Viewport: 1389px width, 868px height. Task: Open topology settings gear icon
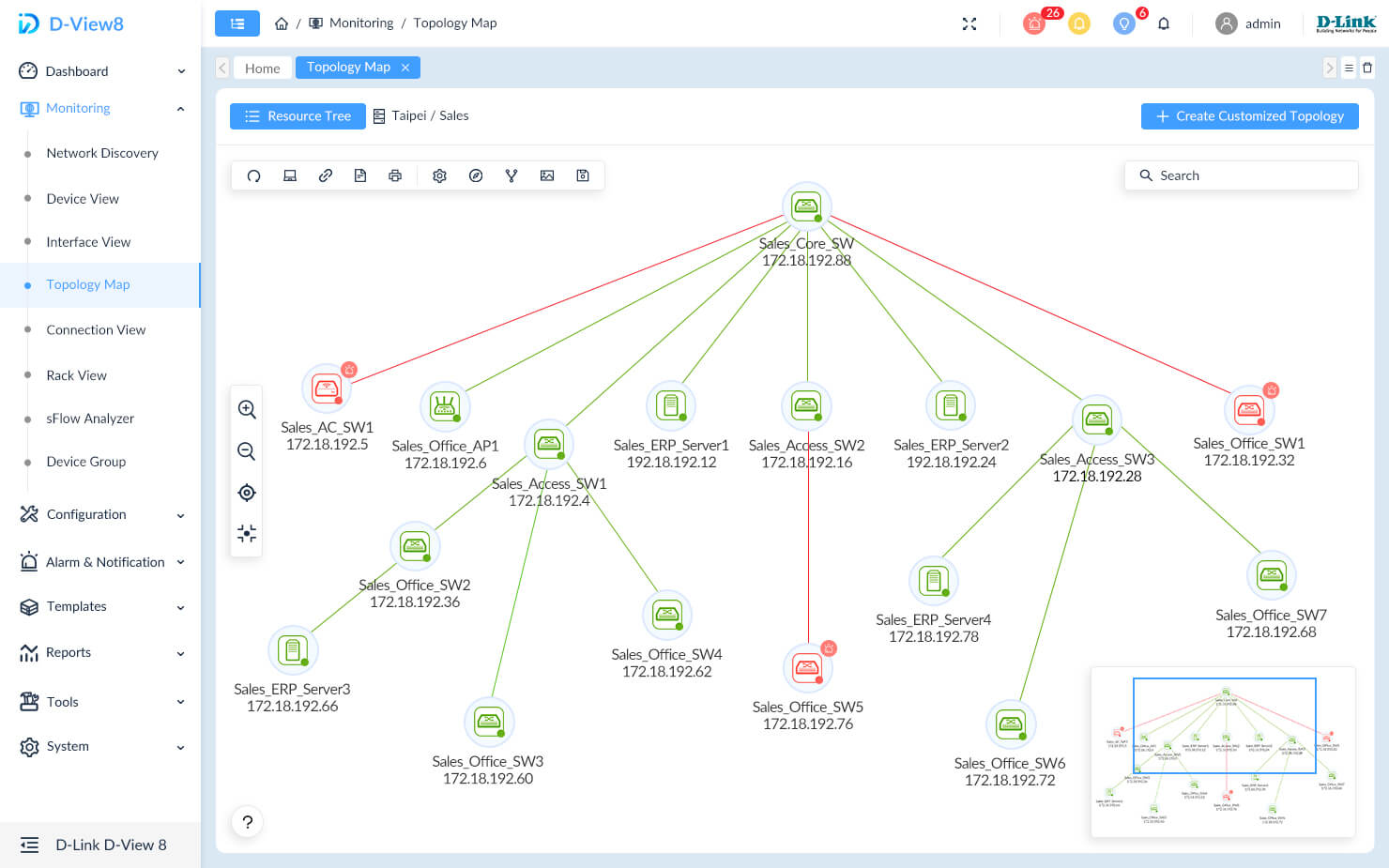(439, 175)
